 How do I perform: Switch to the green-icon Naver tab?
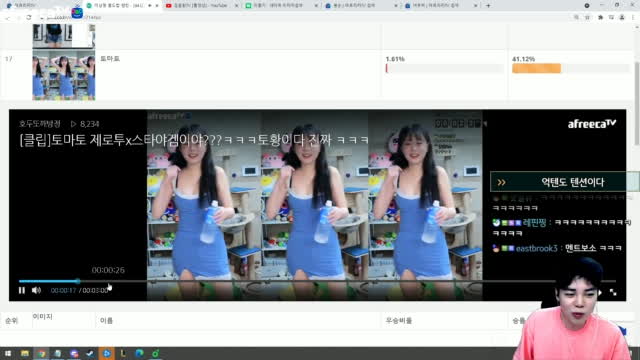[x=282, y=6]
